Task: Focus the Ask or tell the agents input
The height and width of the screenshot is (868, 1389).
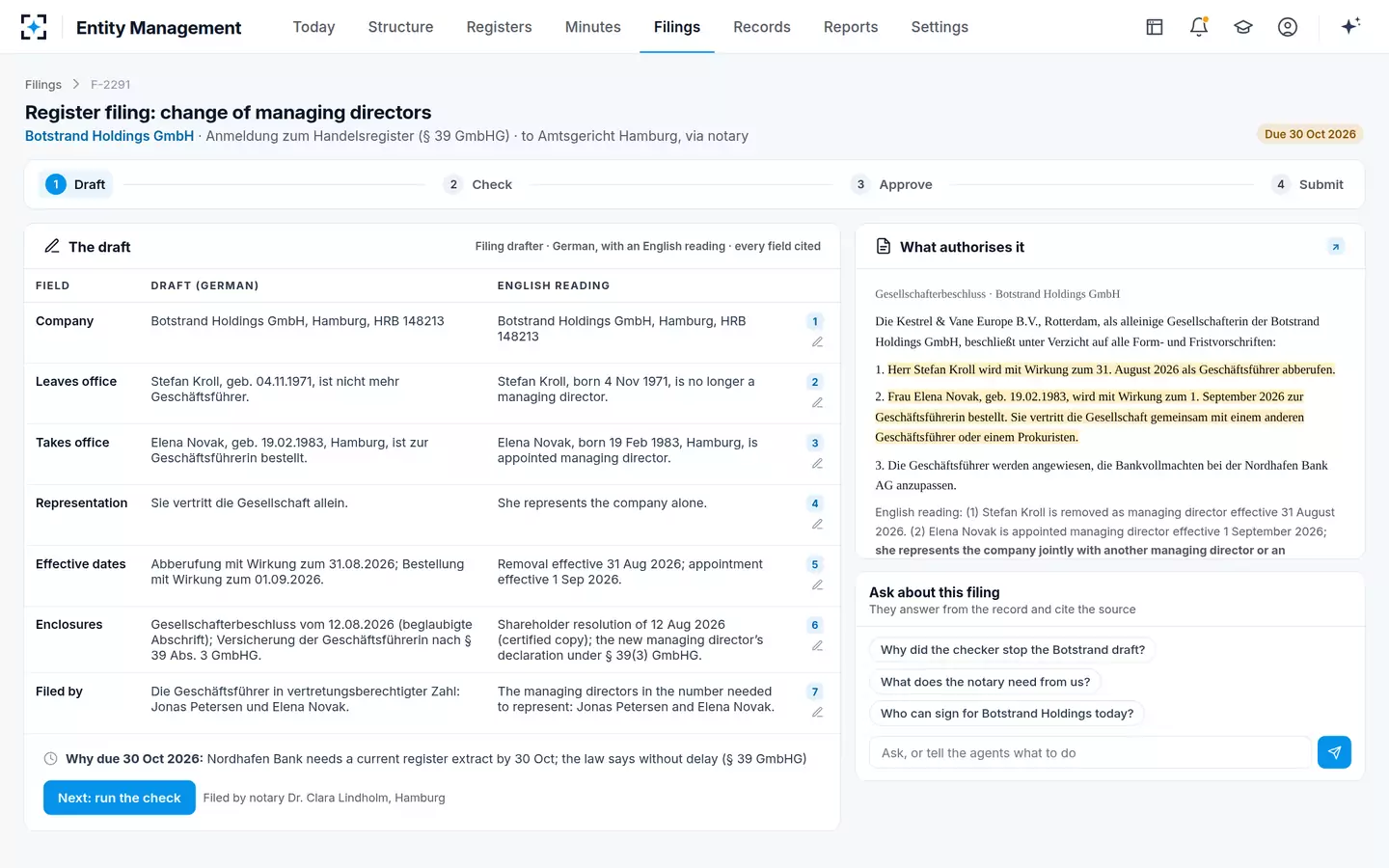Action: (1091, 752)
